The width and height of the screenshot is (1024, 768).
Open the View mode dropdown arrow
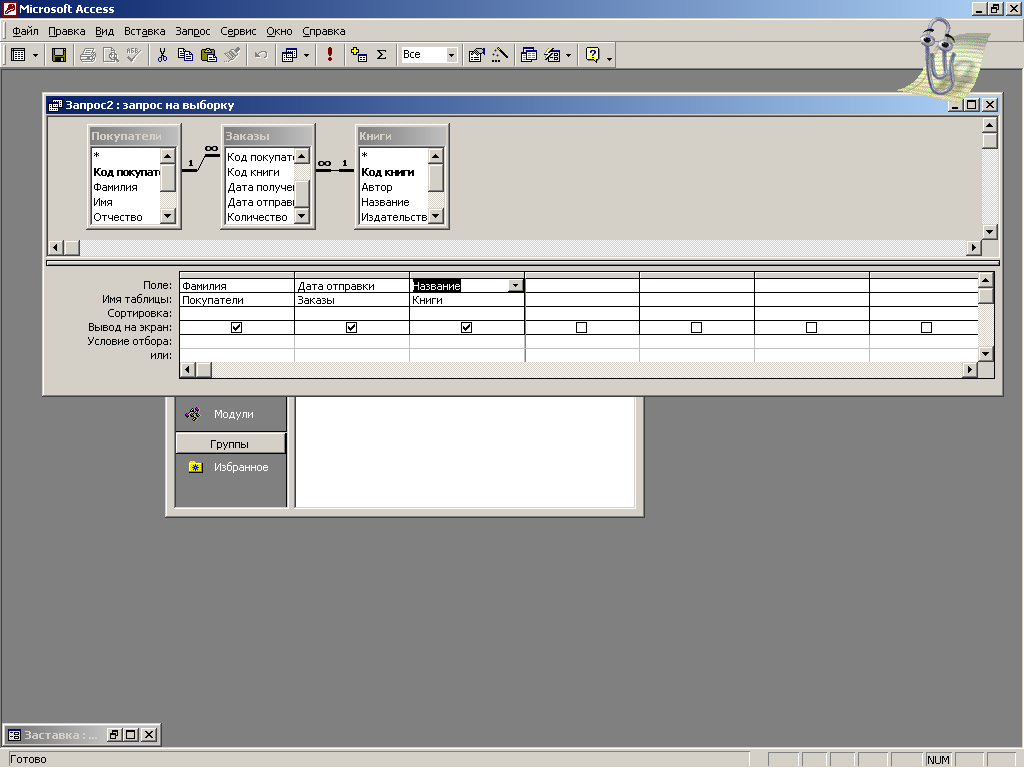35,56
